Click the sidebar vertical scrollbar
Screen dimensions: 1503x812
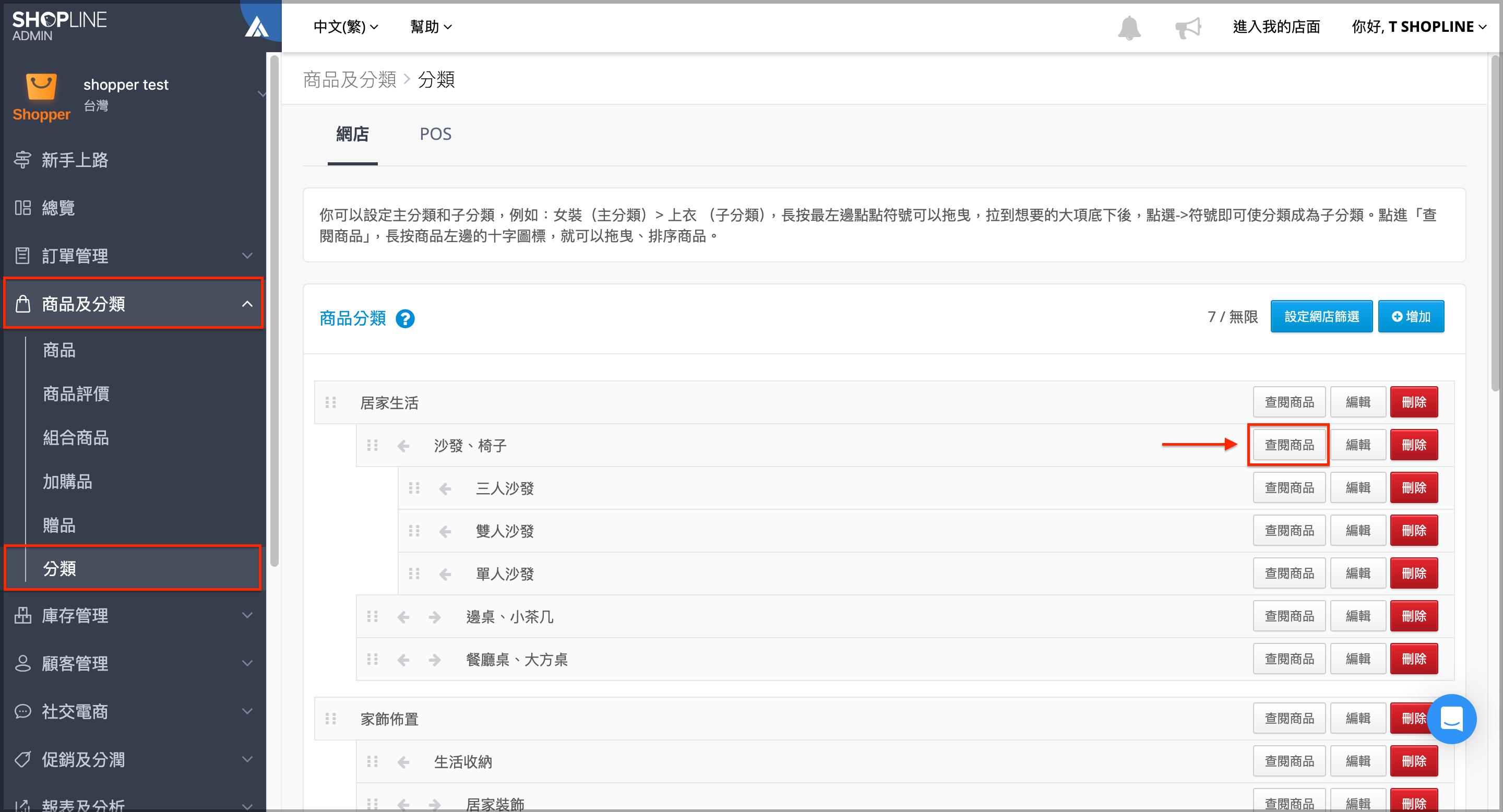(x=274, y=311)
